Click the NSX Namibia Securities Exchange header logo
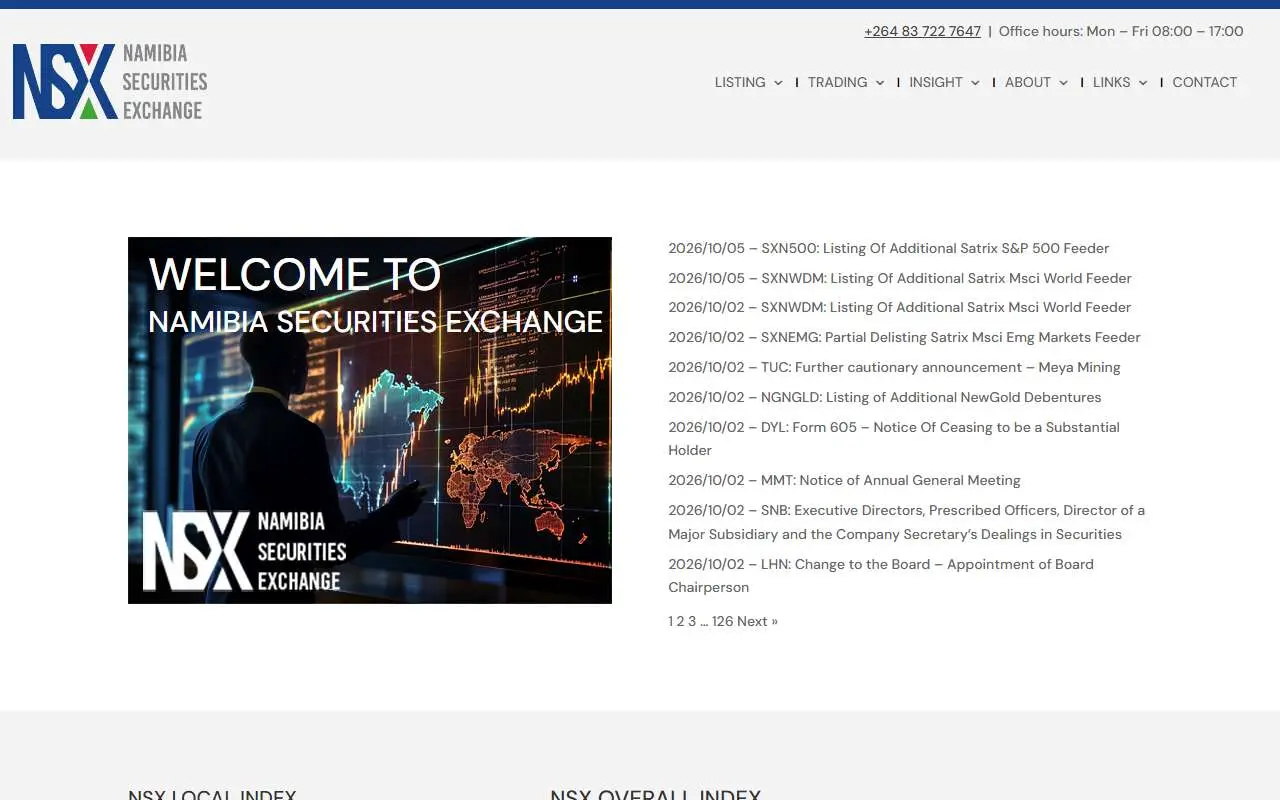This screenshot has width=1280, height=800. 110,82
